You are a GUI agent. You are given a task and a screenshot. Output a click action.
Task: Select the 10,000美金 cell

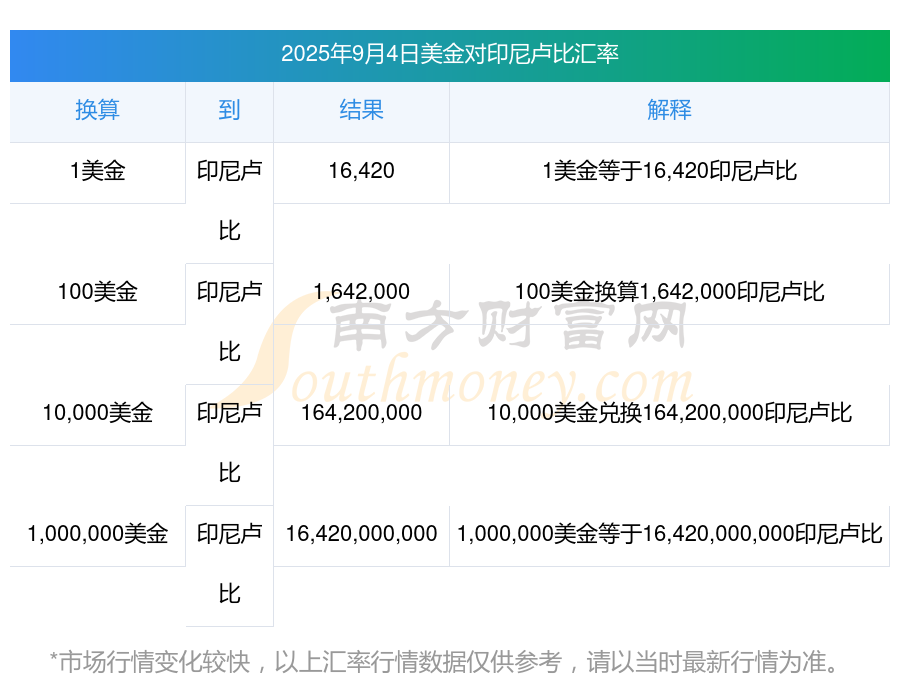click(98, 413)
